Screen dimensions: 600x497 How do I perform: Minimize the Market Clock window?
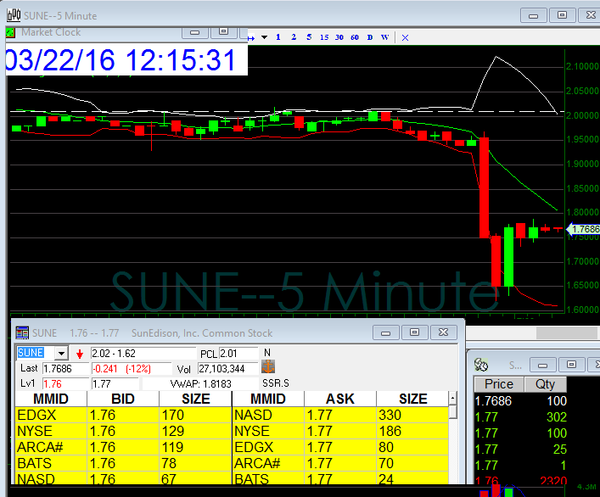tap(195, 33)
